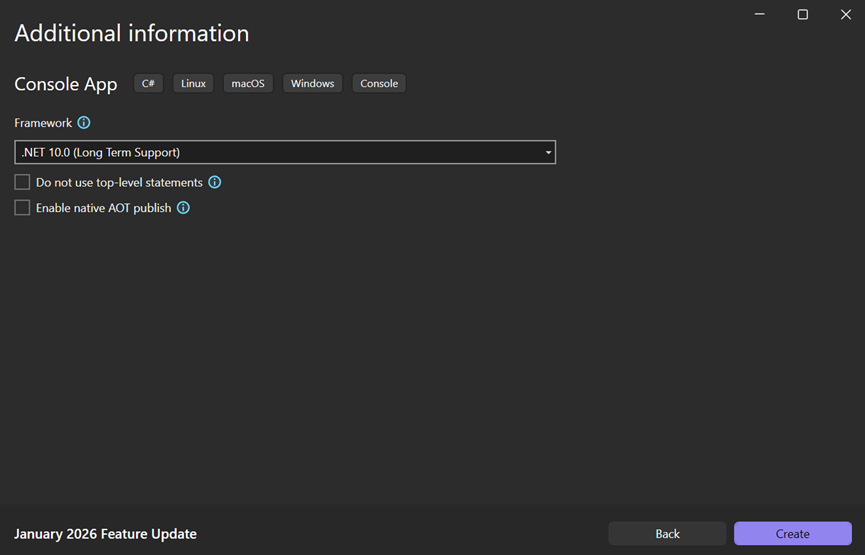865x555 pixels.
Task: Tick 'Enable native AOT publish' checkbox
Action: point(22,207)
